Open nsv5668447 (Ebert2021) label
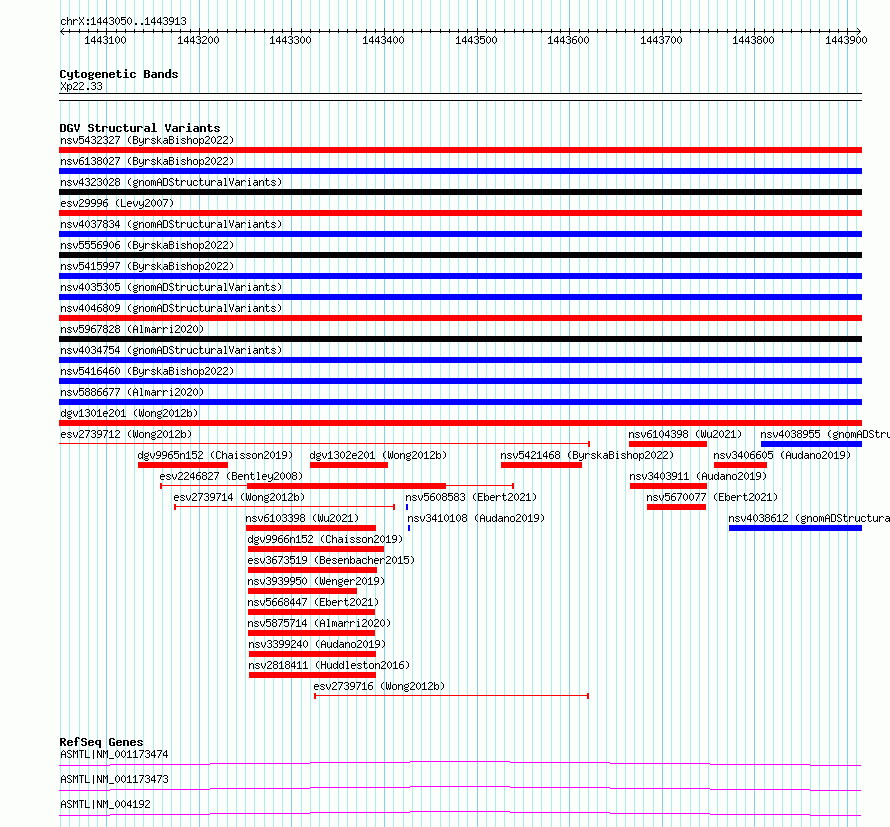 coord(313,602)
